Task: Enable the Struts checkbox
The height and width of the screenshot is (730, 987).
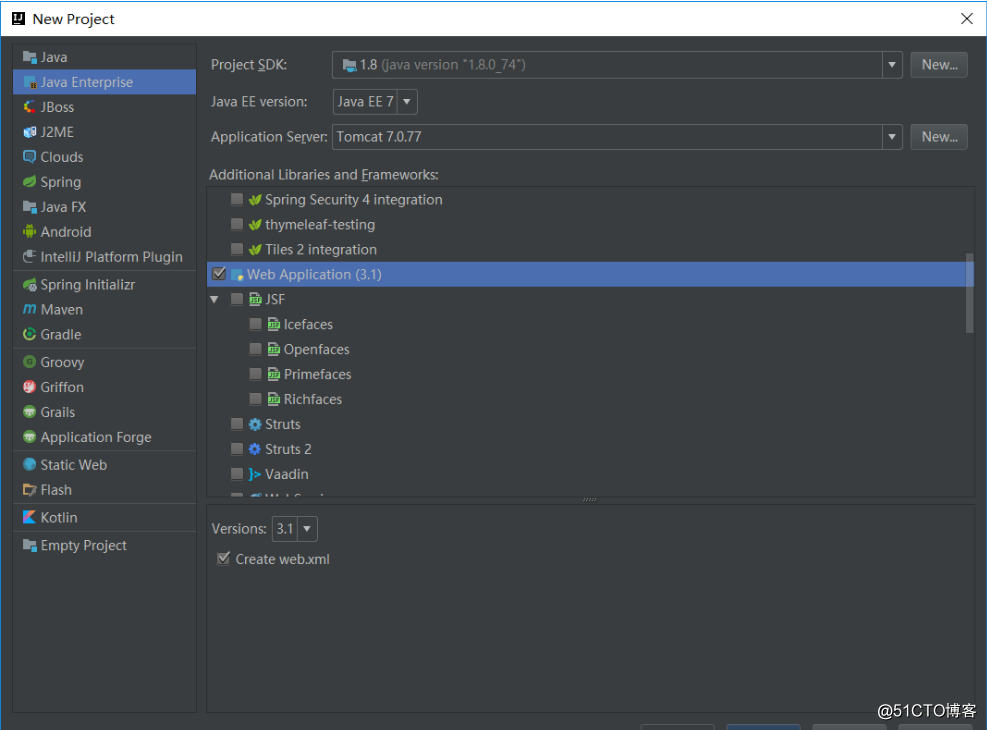Action: 237,424
